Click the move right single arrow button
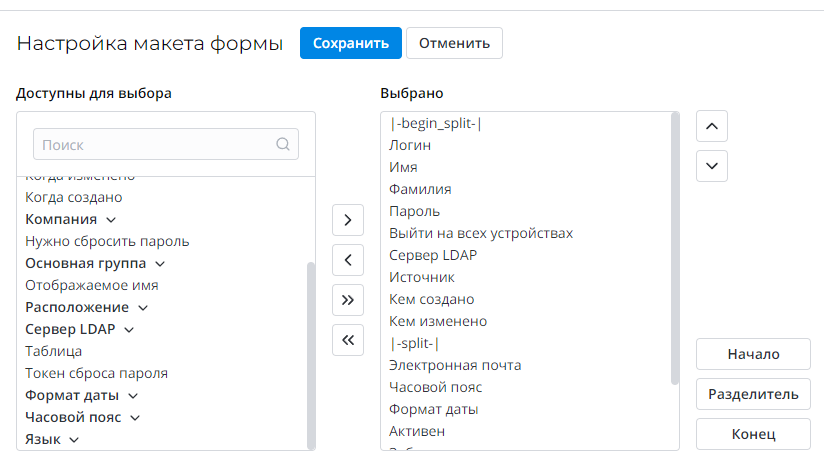The height and width of the screenshot is (470, 824). pos(347,219)
